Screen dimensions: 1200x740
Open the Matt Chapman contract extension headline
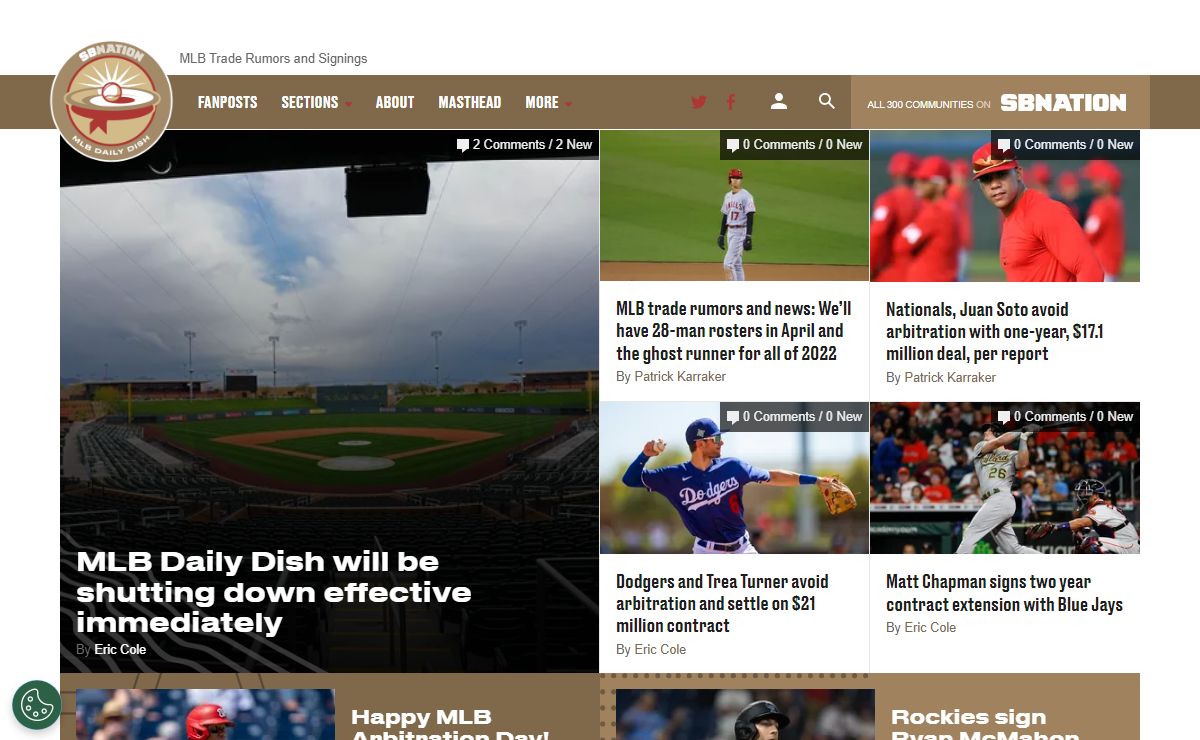point(1004,592)
